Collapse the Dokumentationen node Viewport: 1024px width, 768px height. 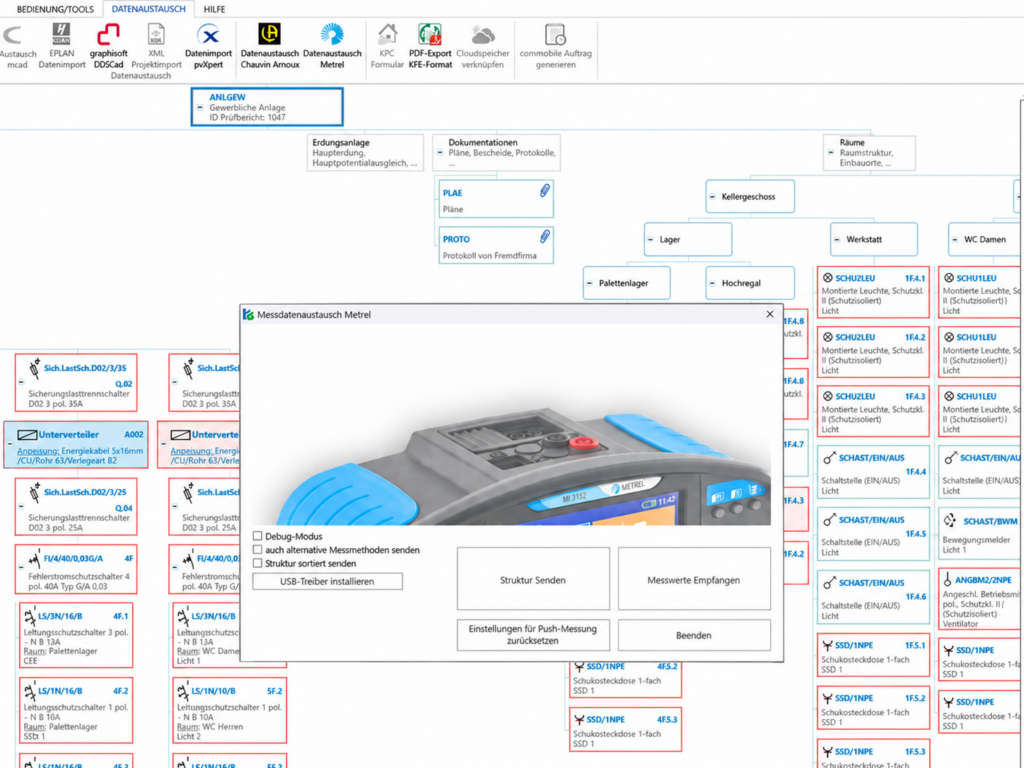click(440, 152)
